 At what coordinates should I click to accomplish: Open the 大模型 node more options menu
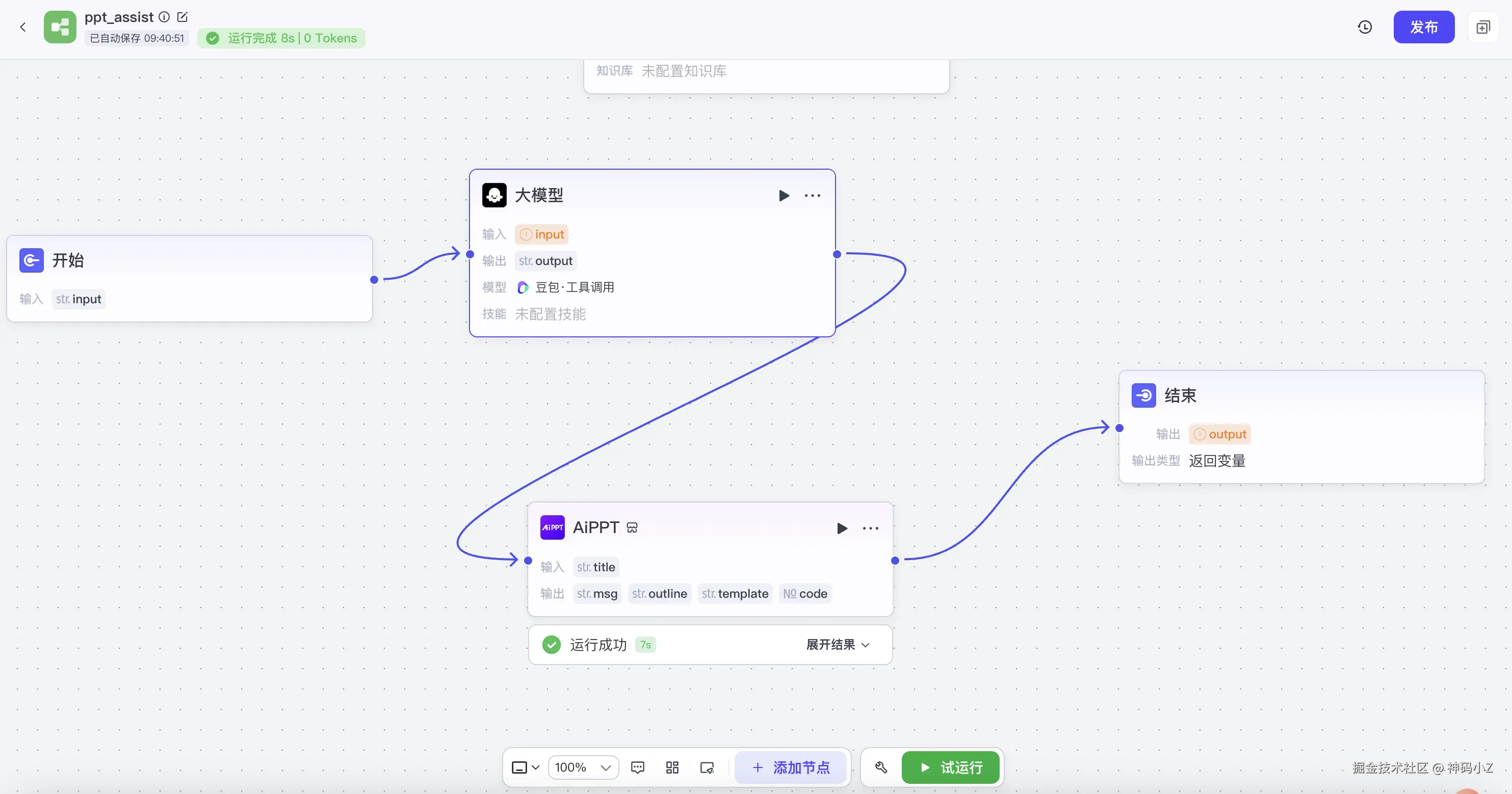(813, 195)
